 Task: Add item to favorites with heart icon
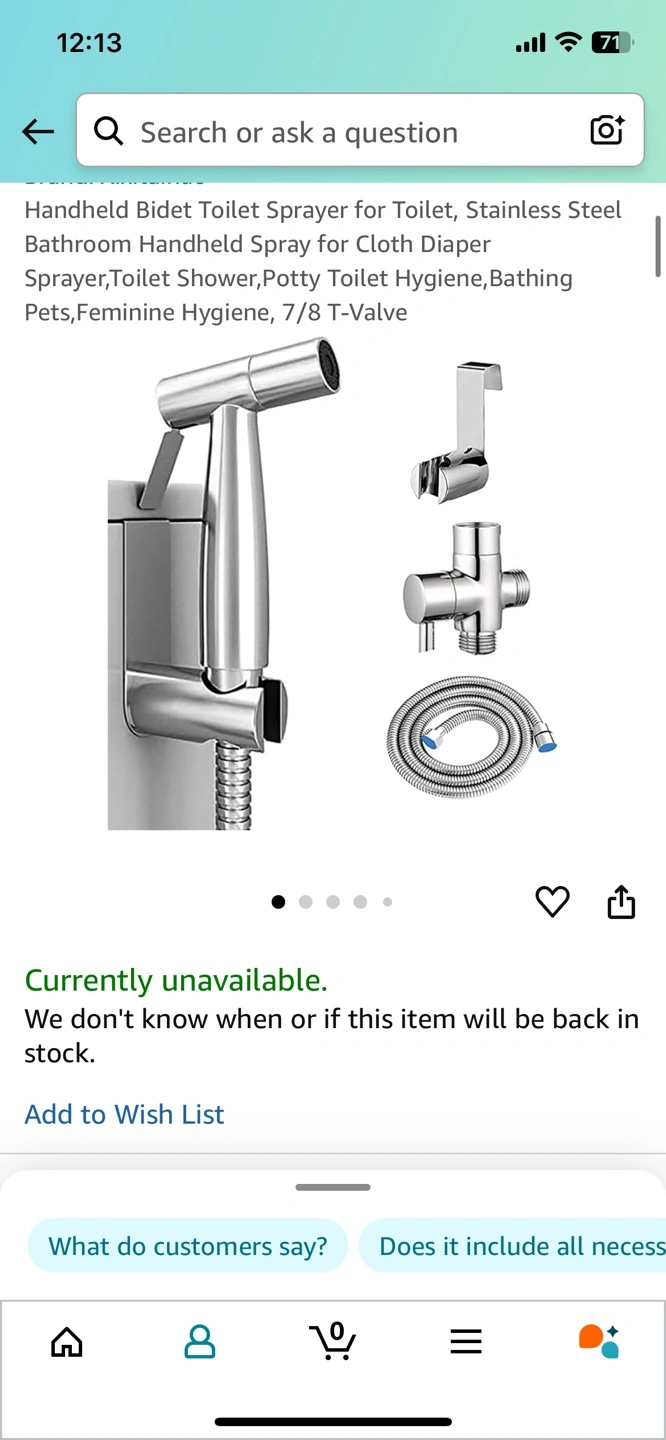tap(552, 902)
